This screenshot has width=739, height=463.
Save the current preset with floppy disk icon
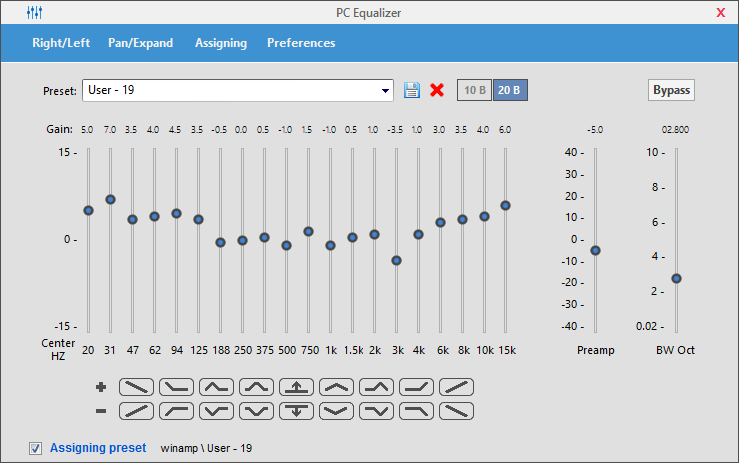411,90
